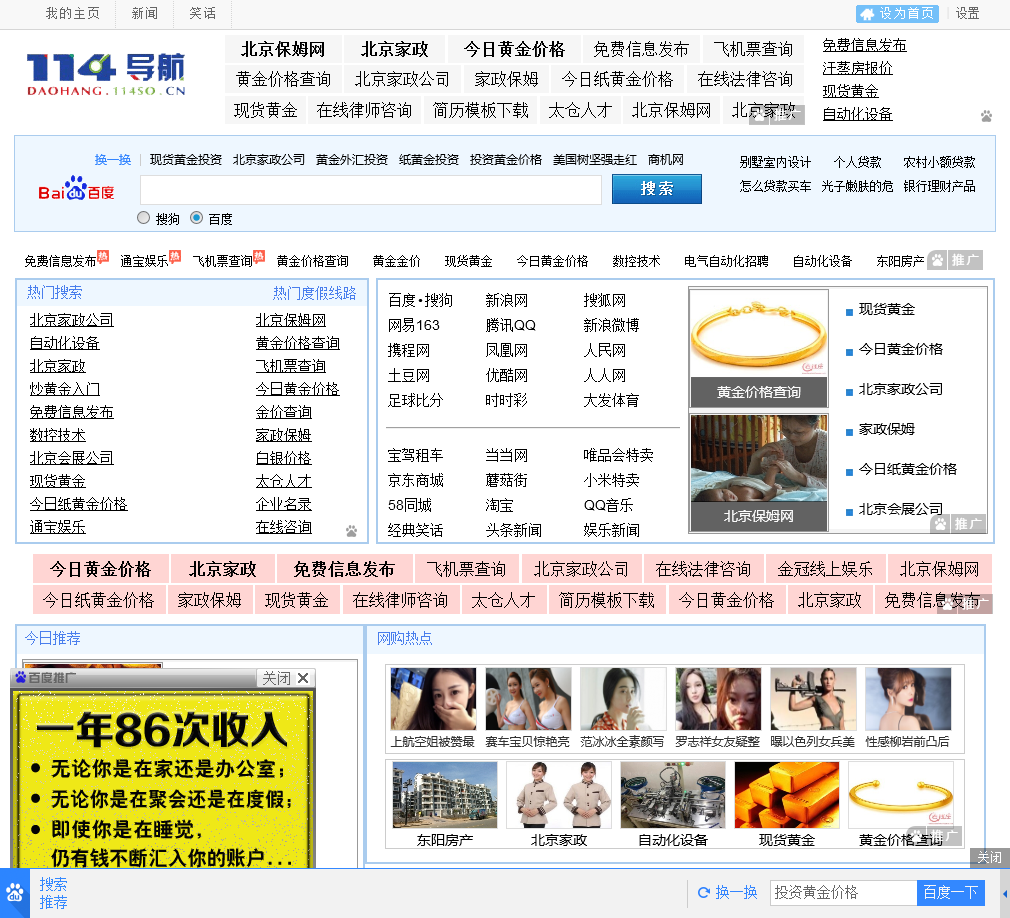Click 关闭 tab above bottom bar

pos(989,857)
